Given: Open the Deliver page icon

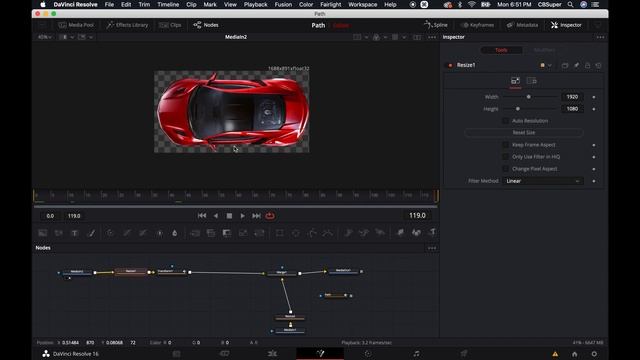Looking at the screenshot, I should (x=464, y=353).
